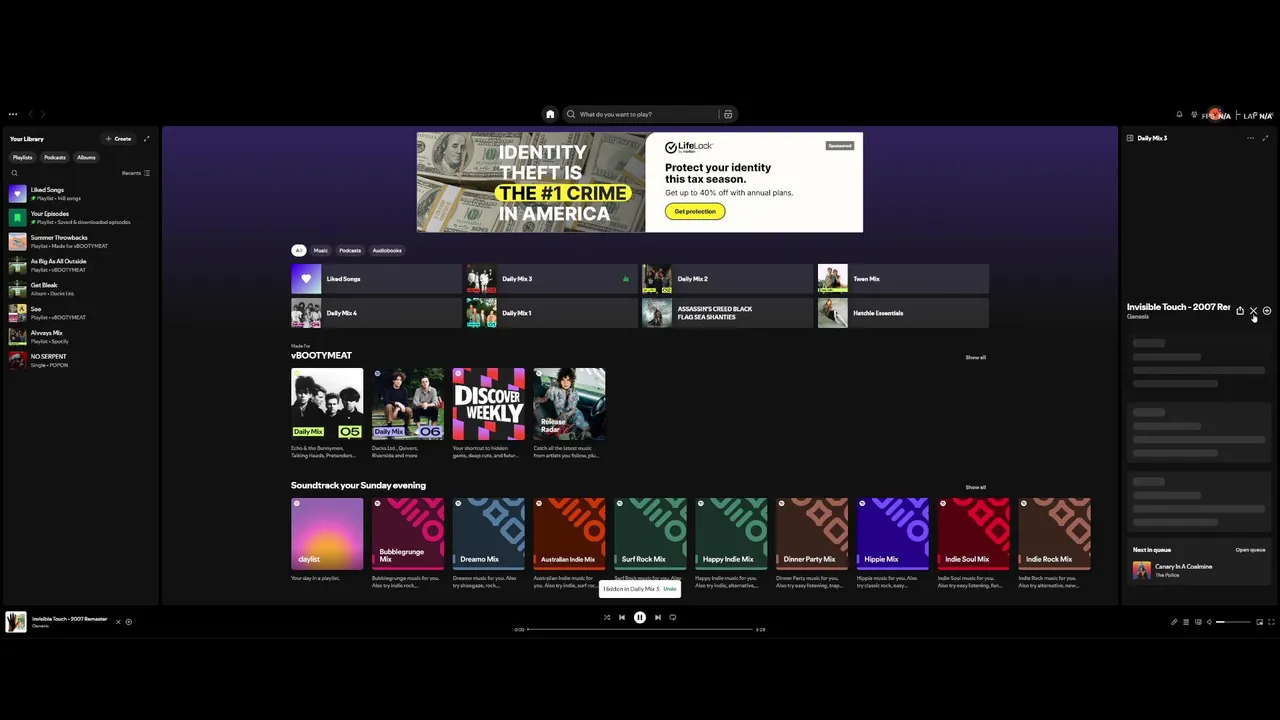Show all in Made For section
Screen dimensions: 1280x720
pos(975,357)
